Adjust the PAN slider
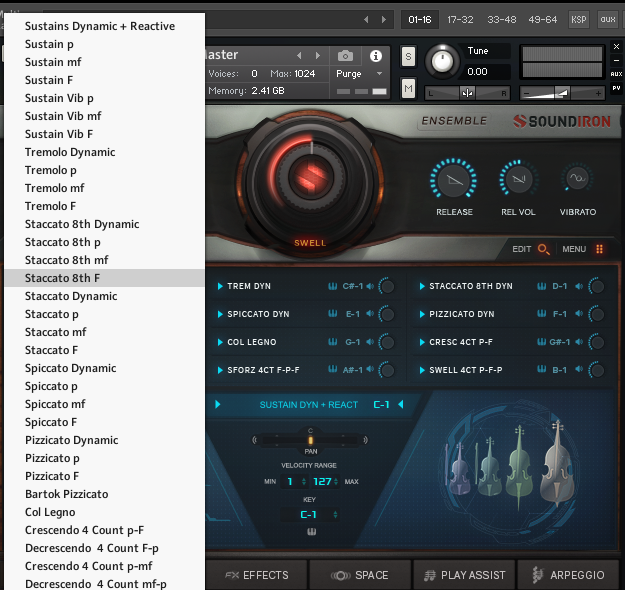This screenshot has height=590, width=625. pos(310,439)
